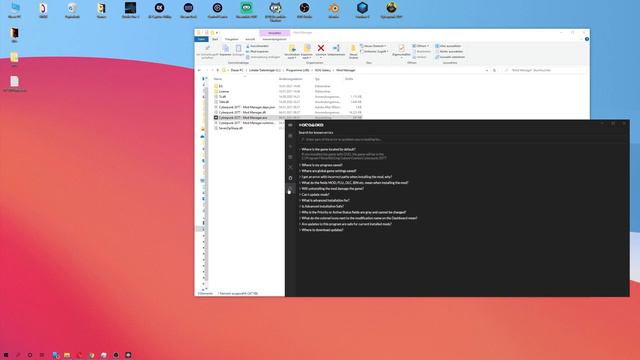Click the Windows Start button
Screen dimensions: 640x360
coord(6,355)
